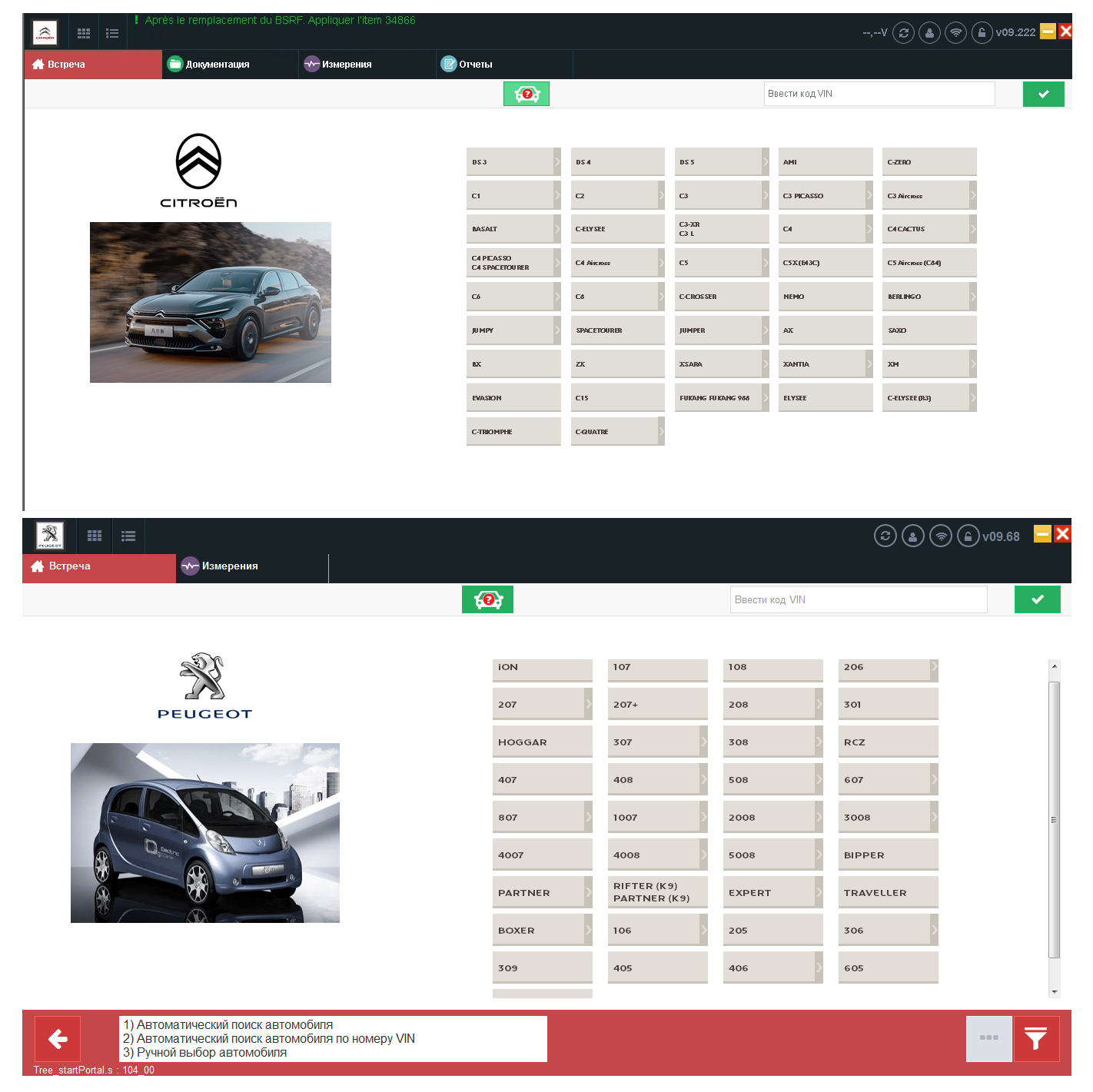Expand the Peugeot 206 model arrow
The height and width of the screenshot is (1092, 1093).
tap(934, 667)
